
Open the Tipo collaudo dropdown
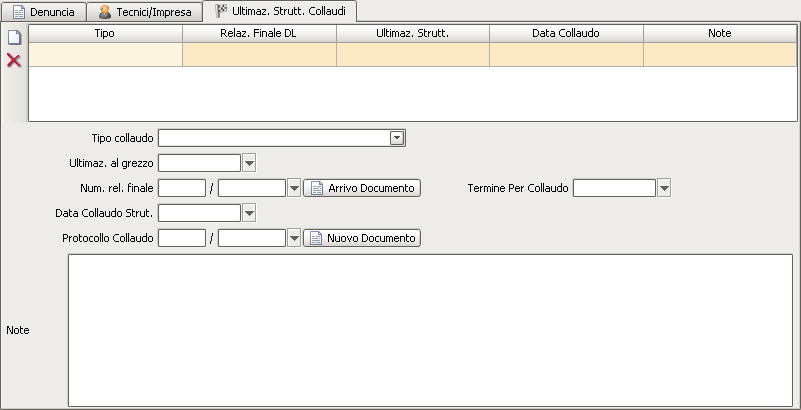pyautogui.click(x=397, y=138)
